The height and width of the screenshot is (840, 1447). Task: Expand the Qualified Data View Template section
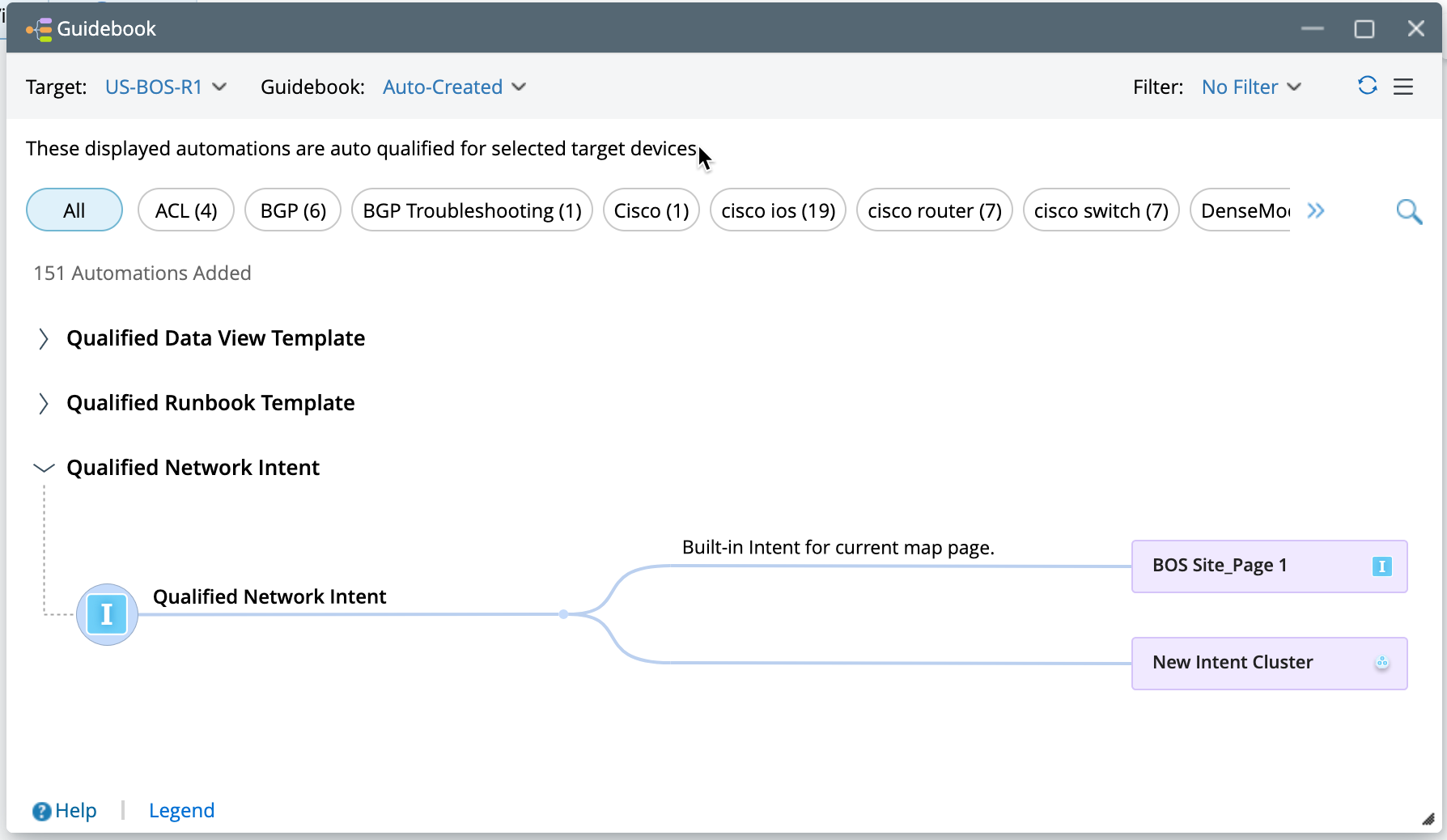coord(44,338)
